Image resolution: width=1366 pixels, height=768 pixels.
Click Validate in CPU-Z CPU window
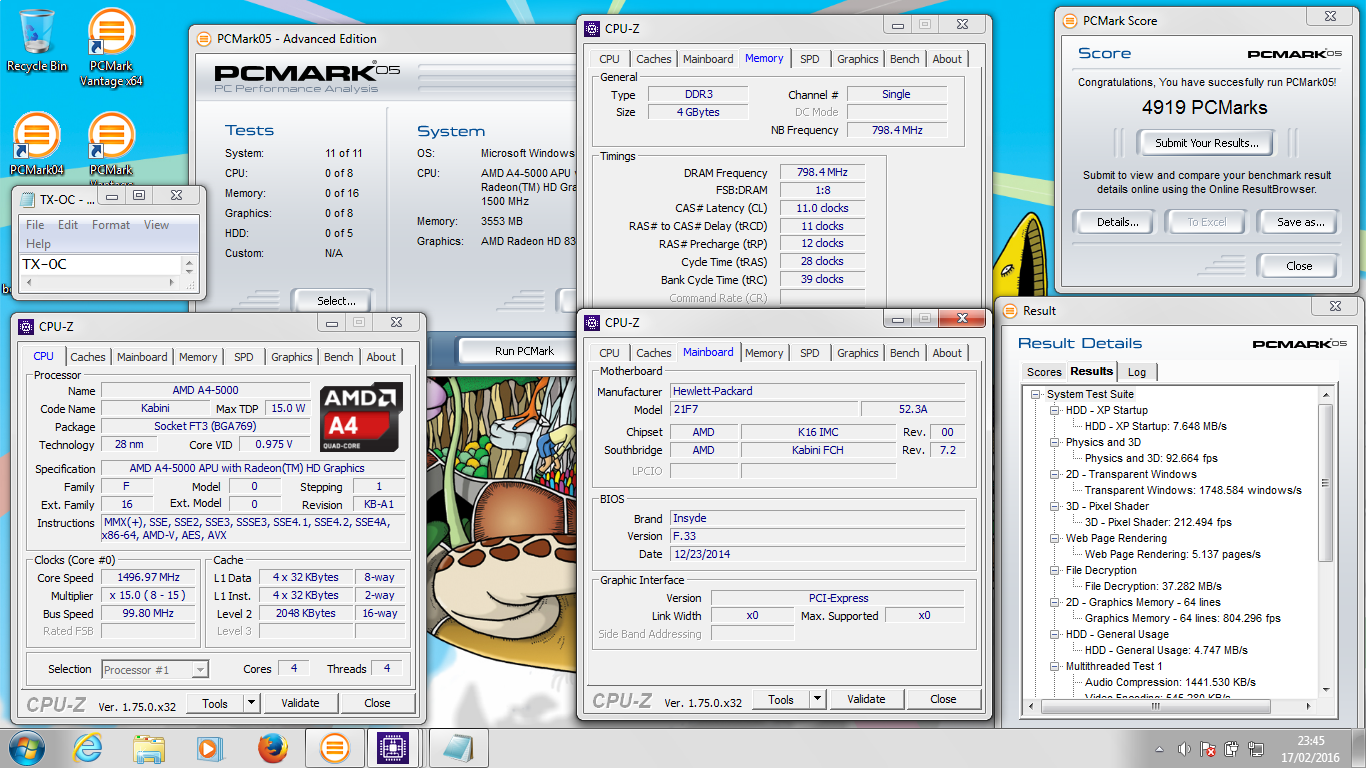point(300,704)
